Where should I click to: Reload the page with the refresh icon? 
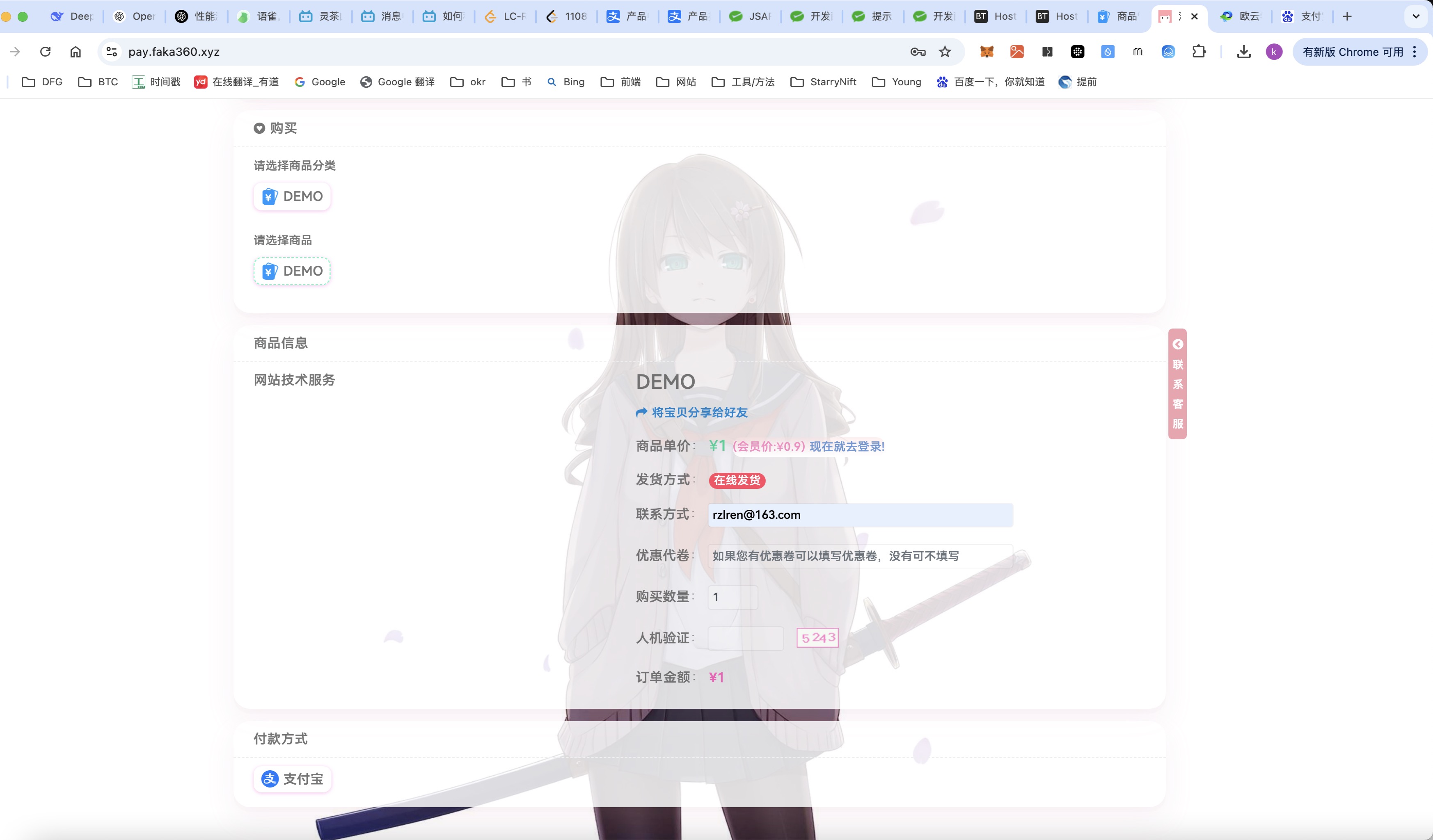pyautogui.click(x=46, y=52)
